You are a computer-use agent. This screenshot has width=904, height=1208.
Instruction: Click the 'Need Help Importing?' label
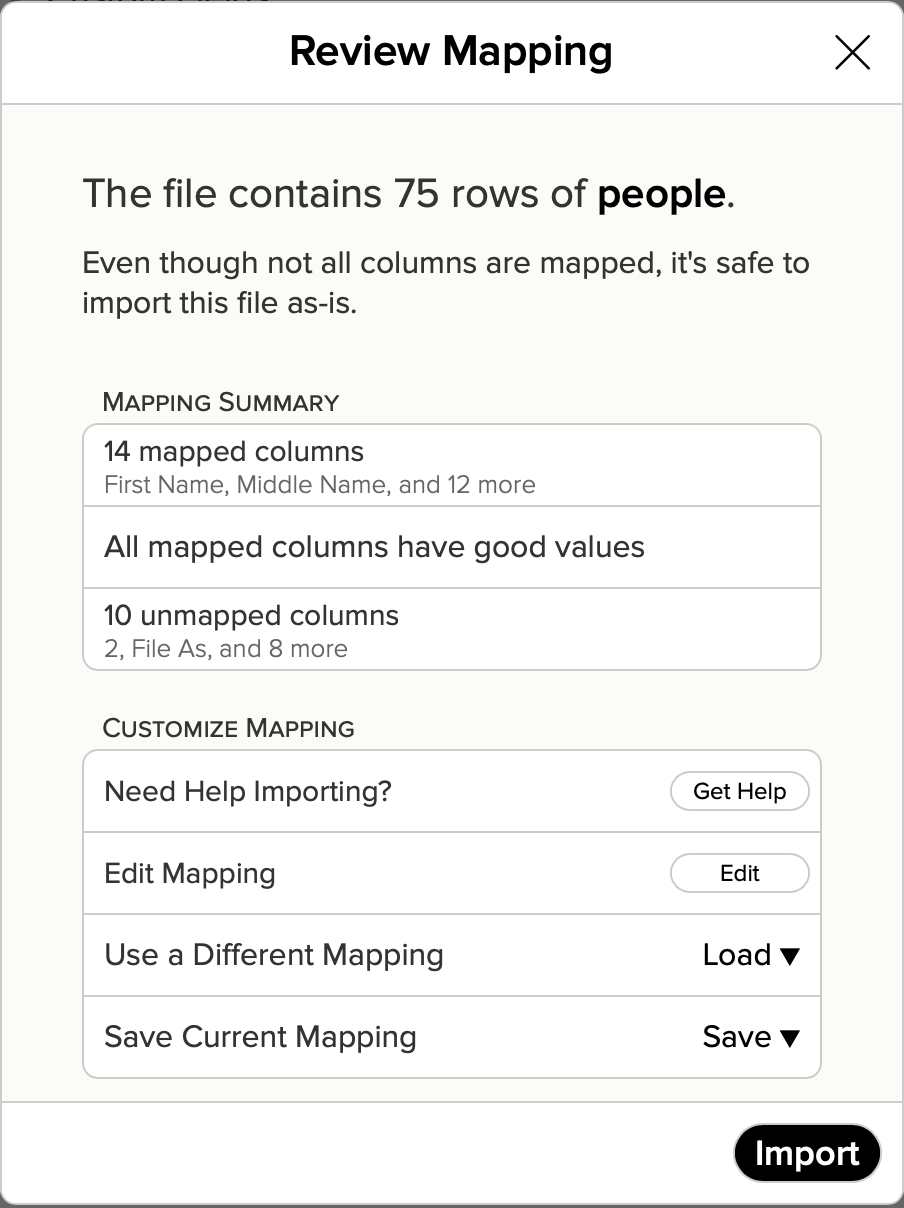pos(248,791)
